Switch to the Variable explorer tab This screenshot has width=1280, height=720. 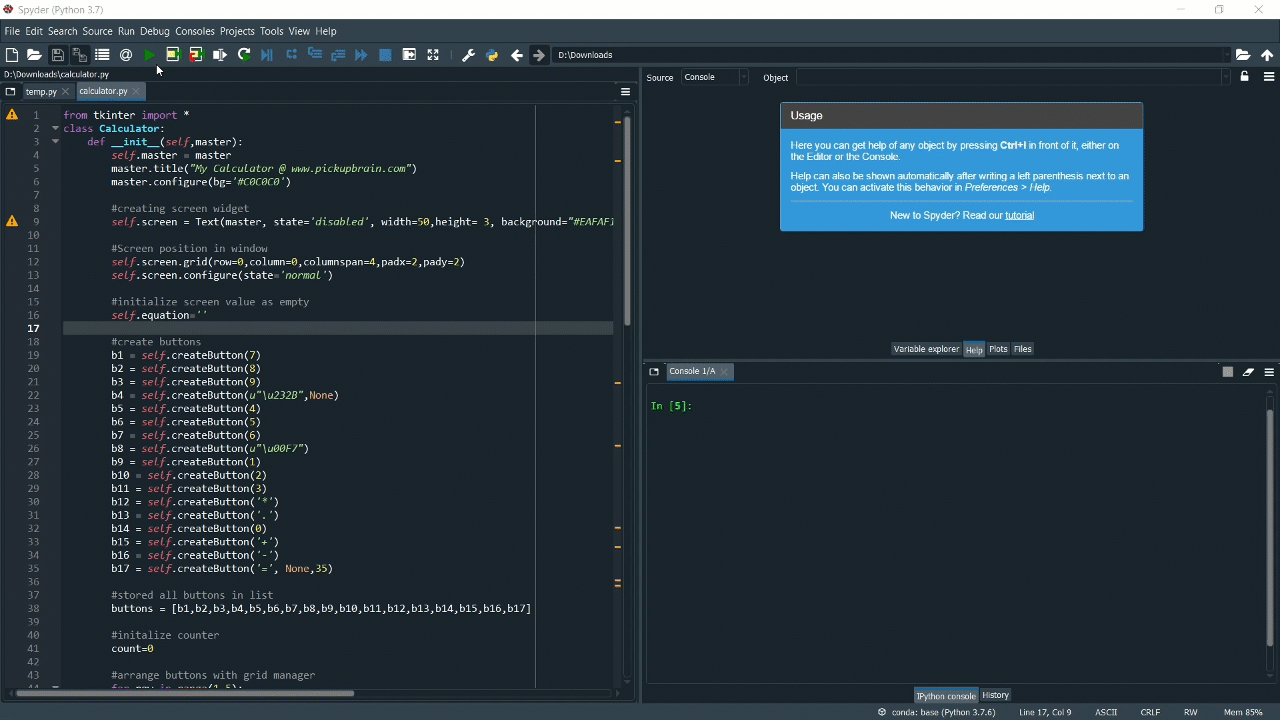pyautogui.click(x=926, y=349)
